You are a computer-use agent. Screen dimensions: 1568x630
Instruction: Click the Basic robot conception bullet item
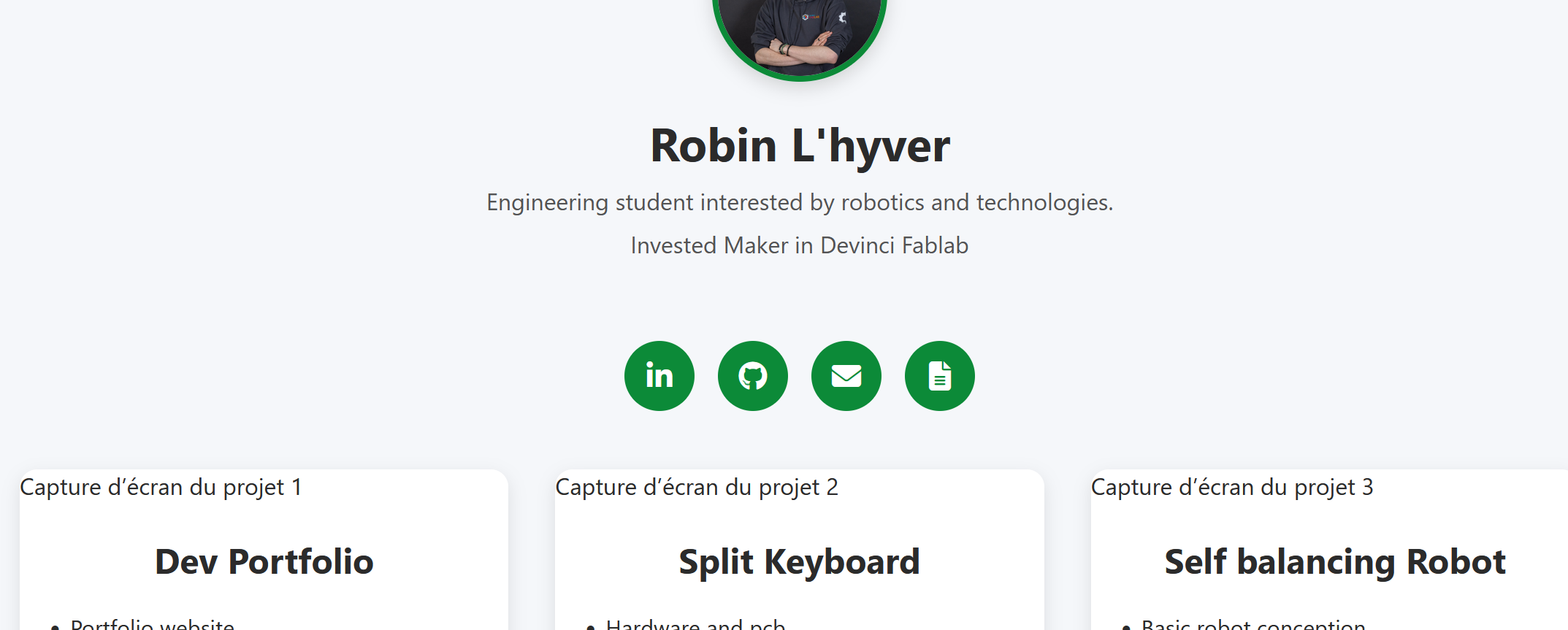(x=1253, y=624)
